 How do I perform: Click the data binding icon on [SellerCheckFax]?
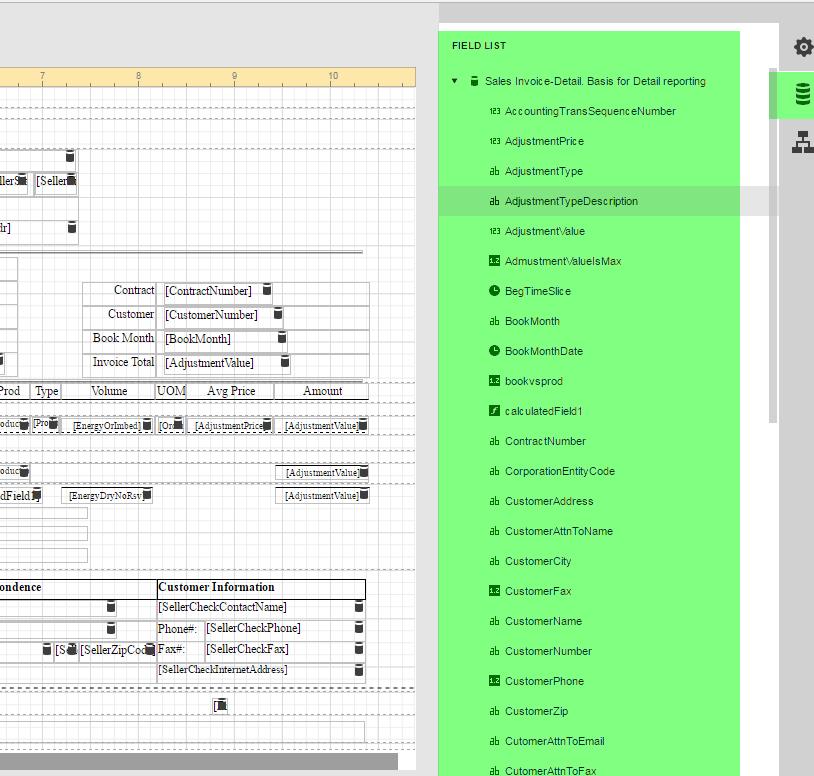coord(358,649)
